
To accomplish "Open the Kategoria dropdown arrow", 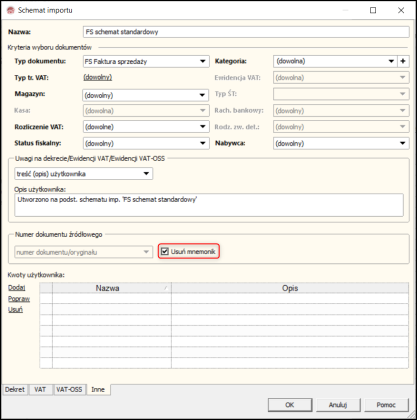I will click(391, 61).
